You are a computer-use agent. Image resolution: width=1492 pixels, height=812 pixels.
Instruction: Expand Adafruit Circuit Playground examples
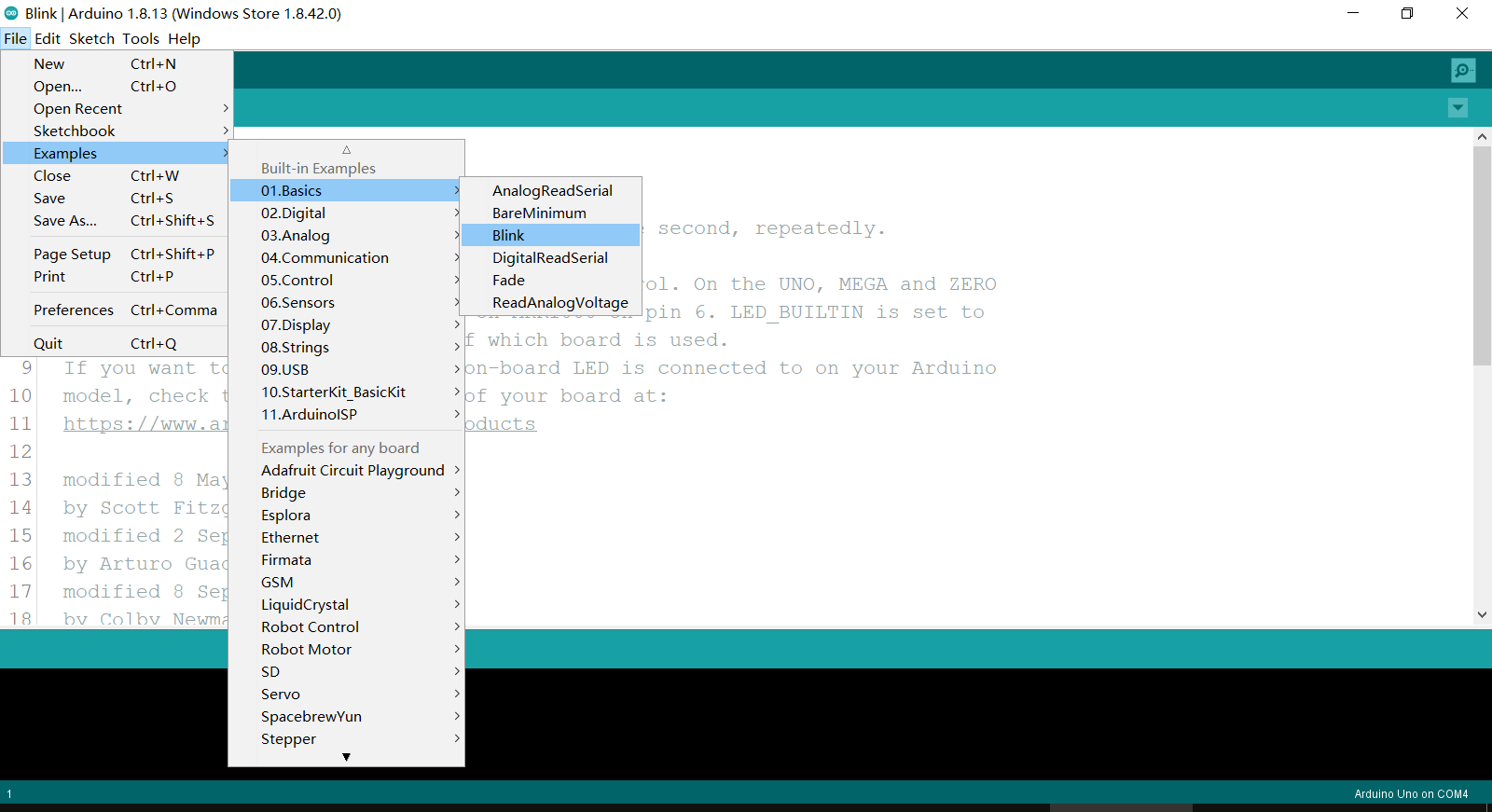(346, 470)
